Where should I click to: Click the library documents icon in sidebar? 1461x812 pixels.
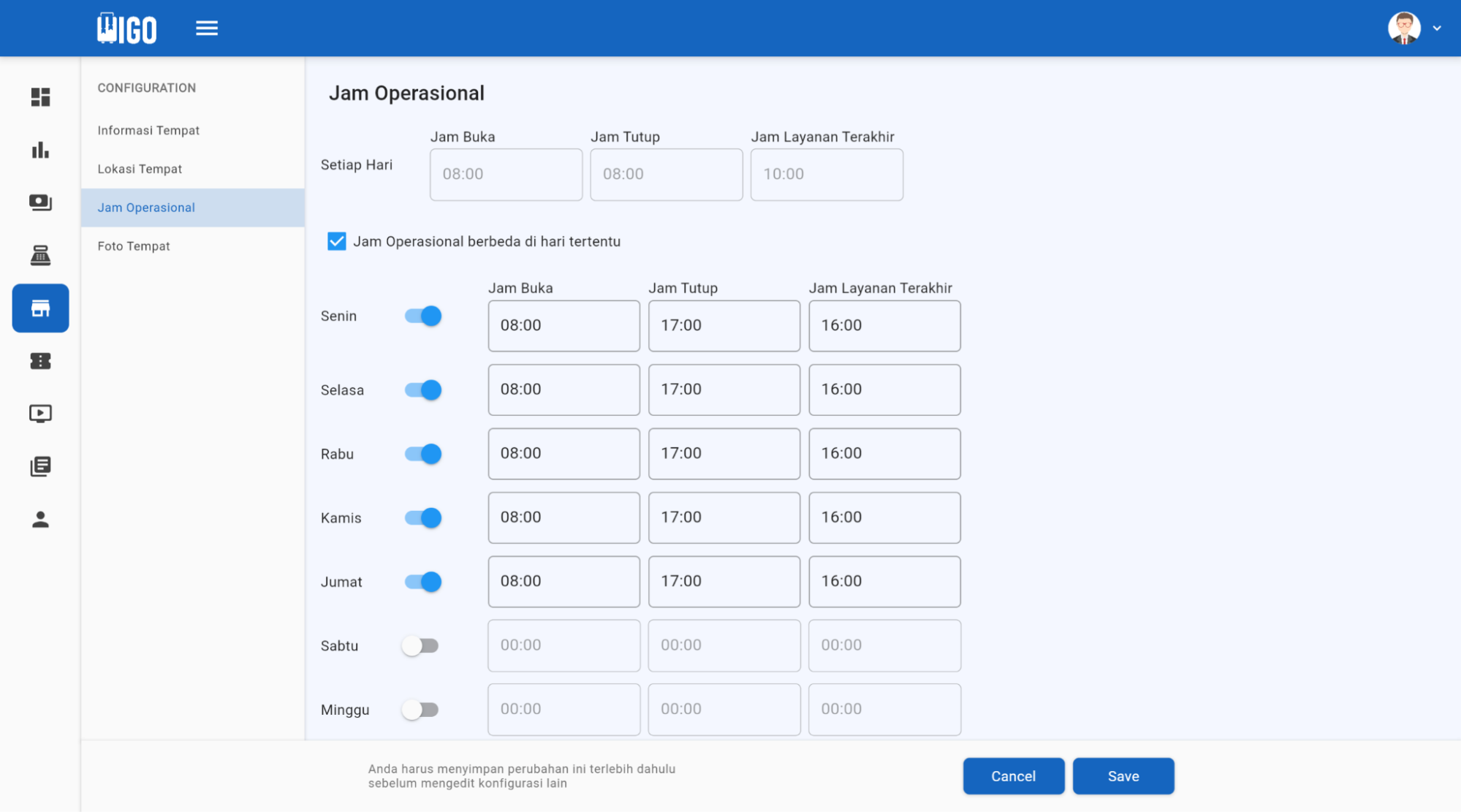point(40,466)
